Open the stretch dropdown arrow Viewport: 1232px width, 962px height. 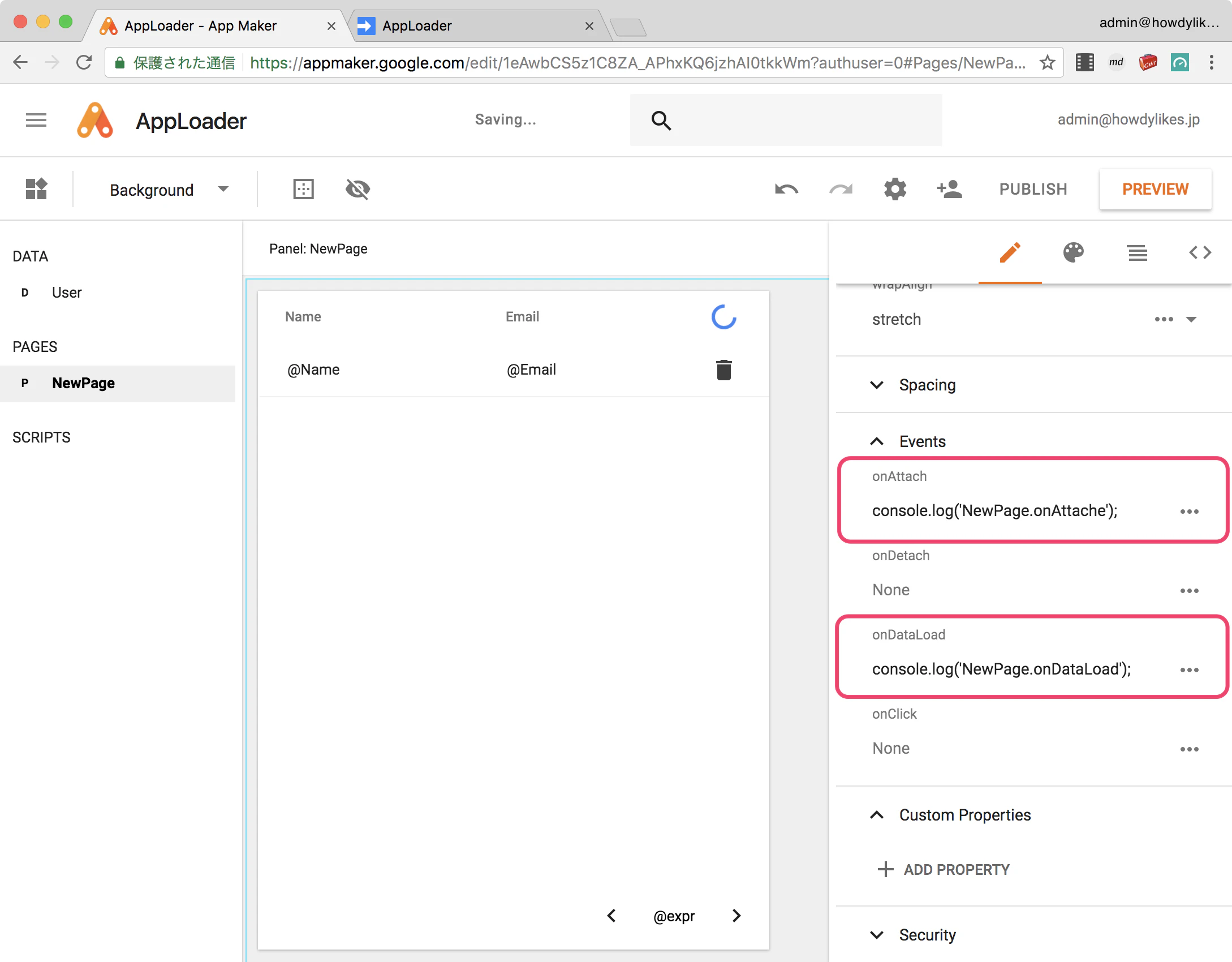point(1191,319)
